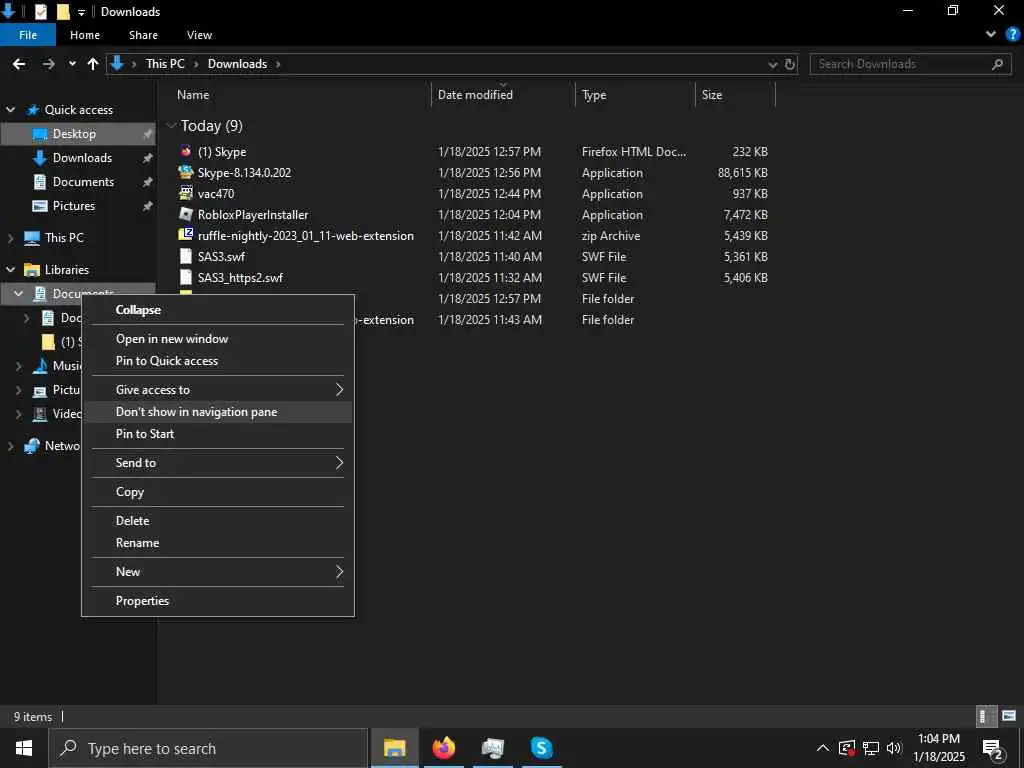Click the Network icon in sidebar
The height and width of the screenshot is (768, 1024).
click(31, 446)
